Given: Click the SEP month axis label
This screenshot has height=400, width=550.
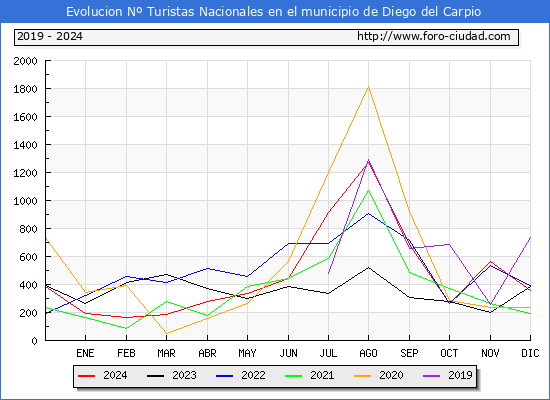Looking at the screenshot, I should (x=409, y=353).
